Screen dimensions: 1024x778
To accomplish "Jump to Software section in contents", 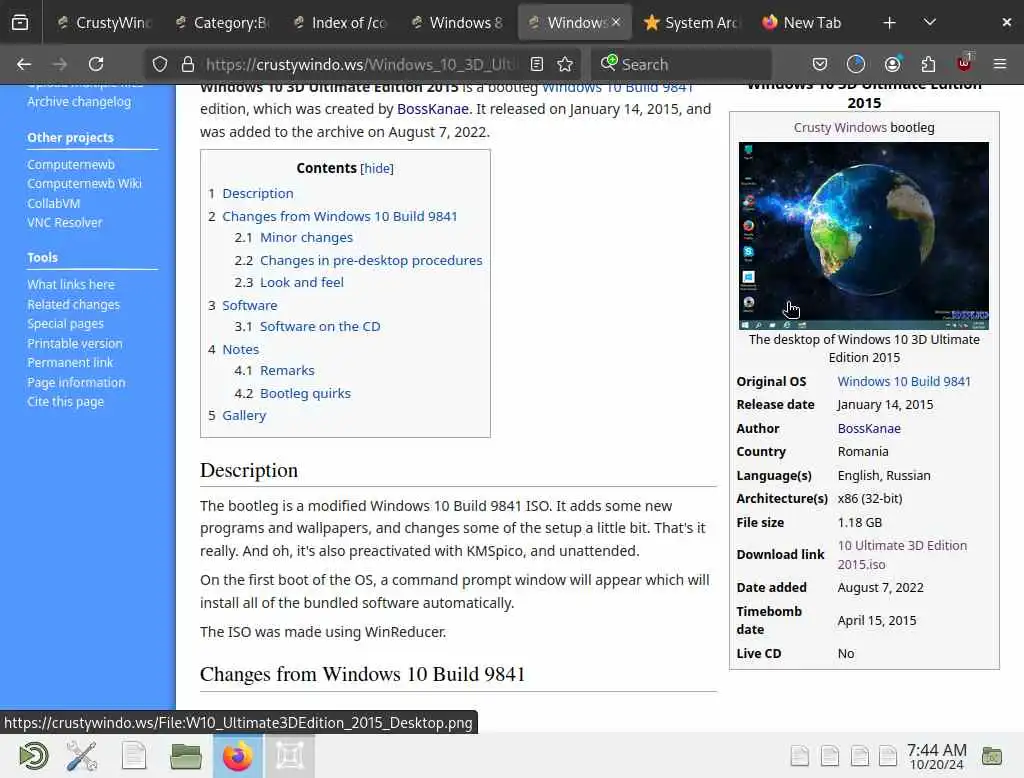I will pyautogui.click(x=249, y=305).
